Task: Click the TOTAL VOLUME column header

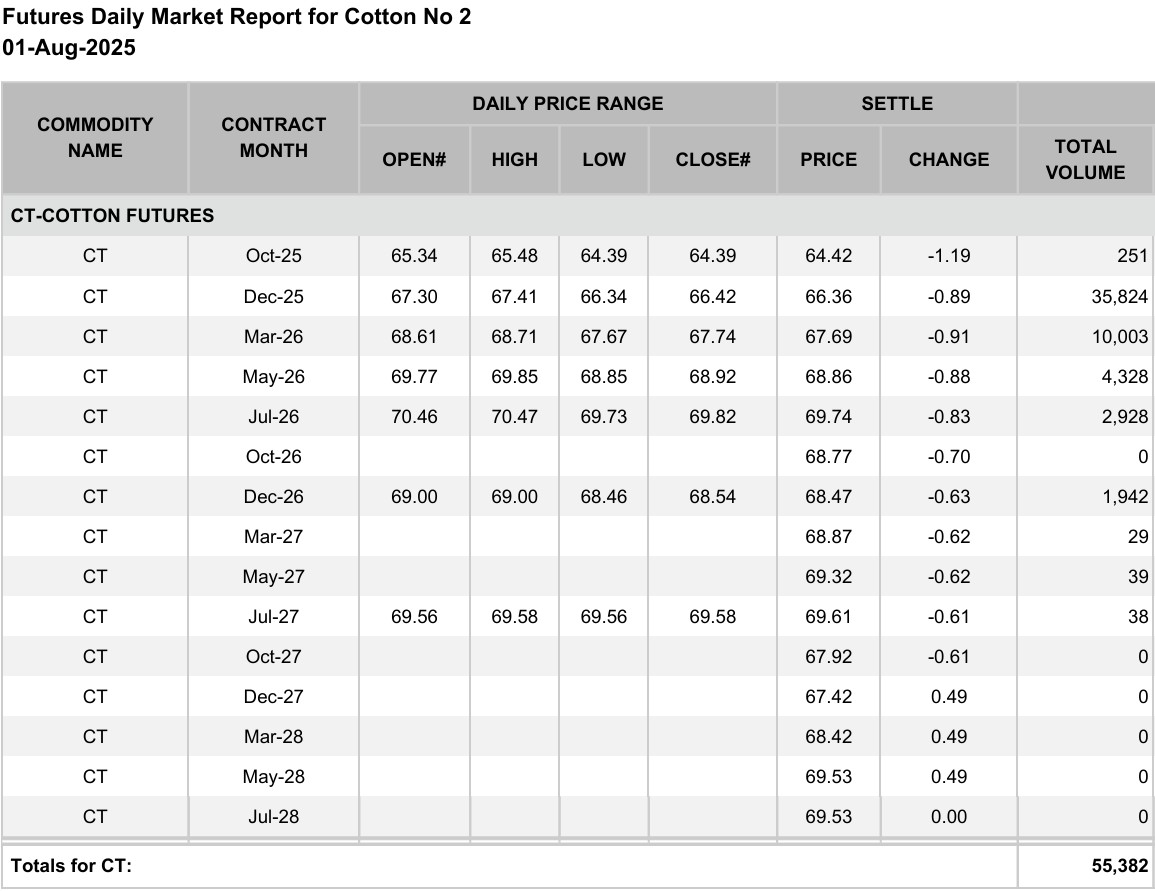Action: coord(1085,160)
